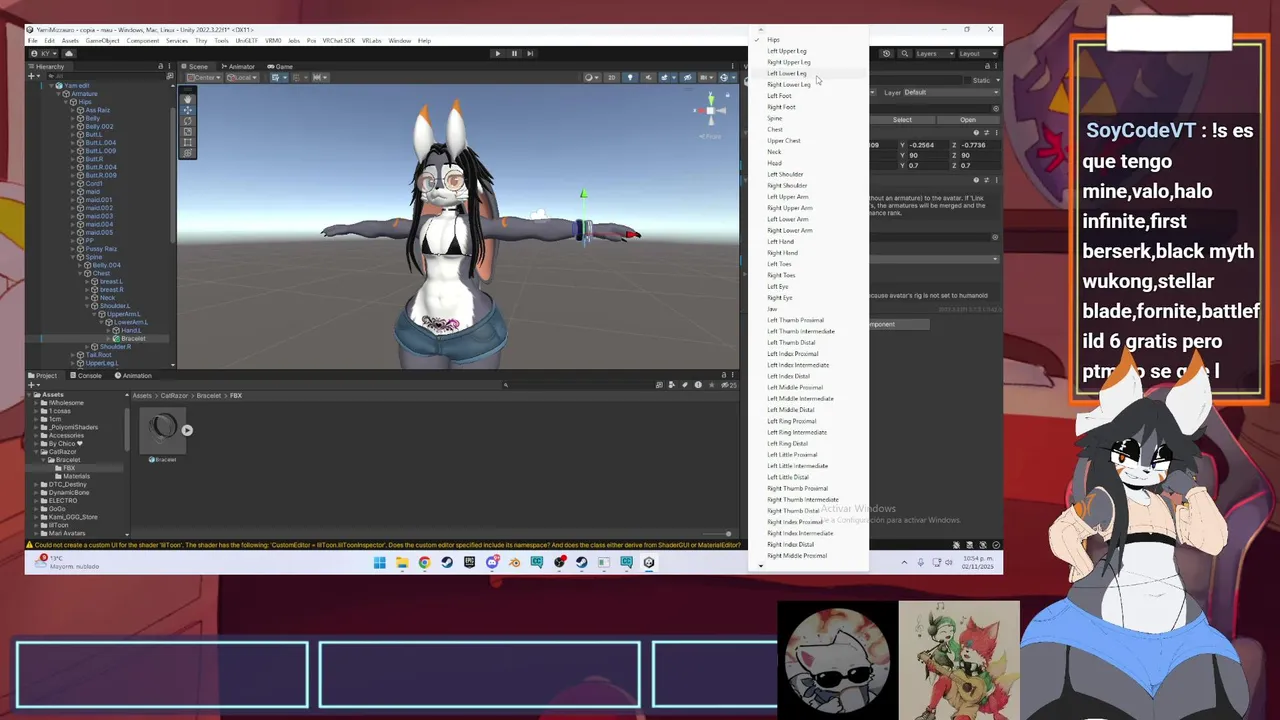
Task: Open Discord from the Windows taskbar
Action: [492, 562]
